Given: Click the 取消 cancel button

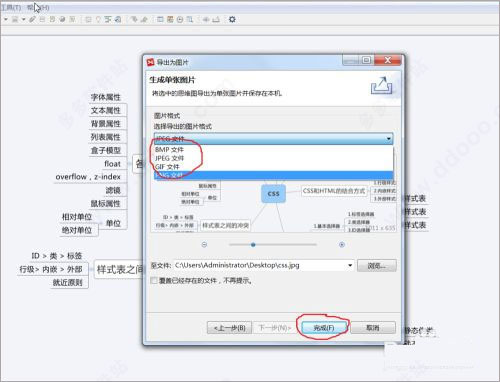Looking at the screenshot, I should tap(373, 328).
